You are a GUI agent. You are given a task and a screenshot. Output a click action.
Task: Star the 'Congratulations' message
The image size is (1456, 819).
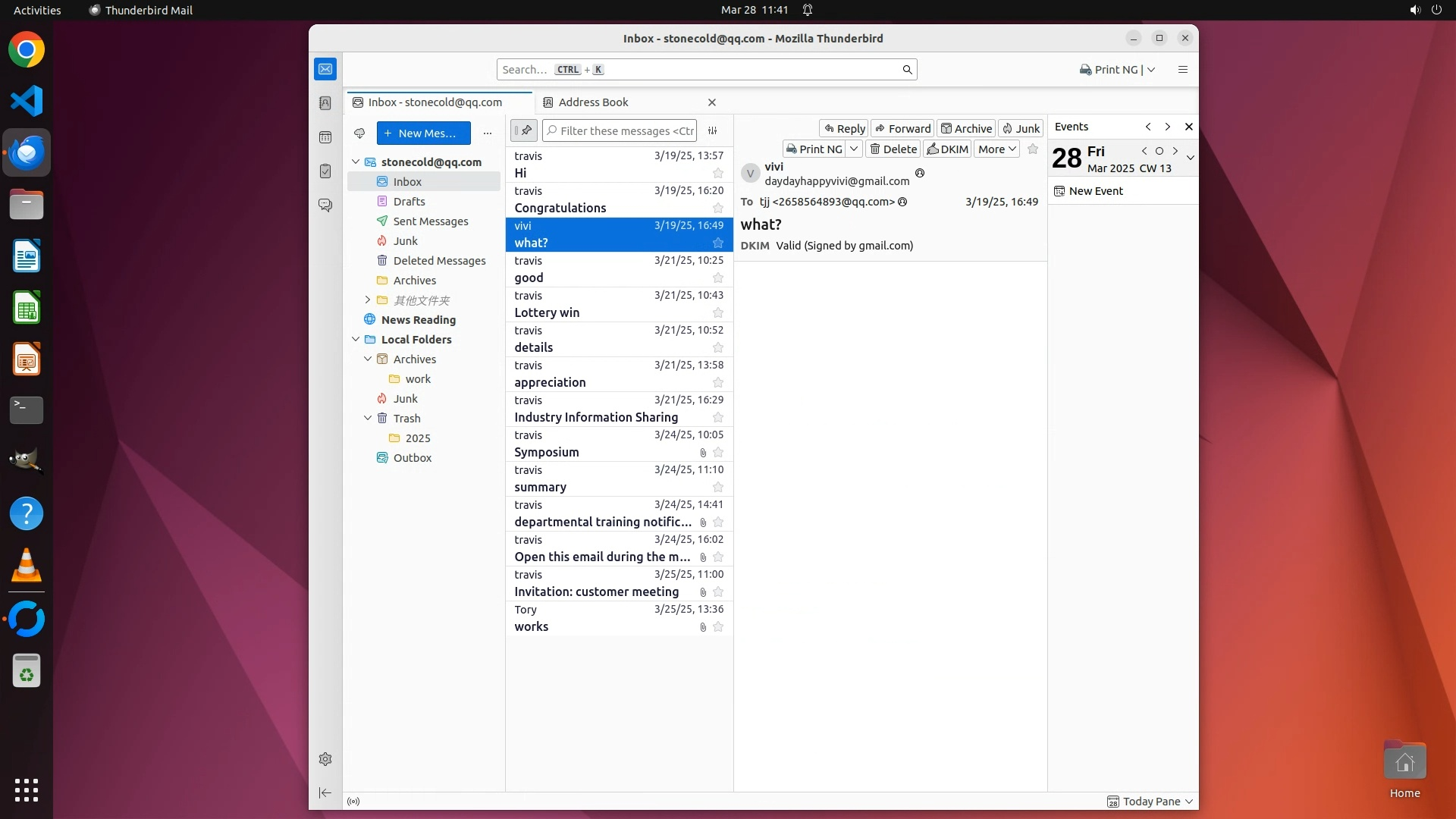(x=718, y=209)
